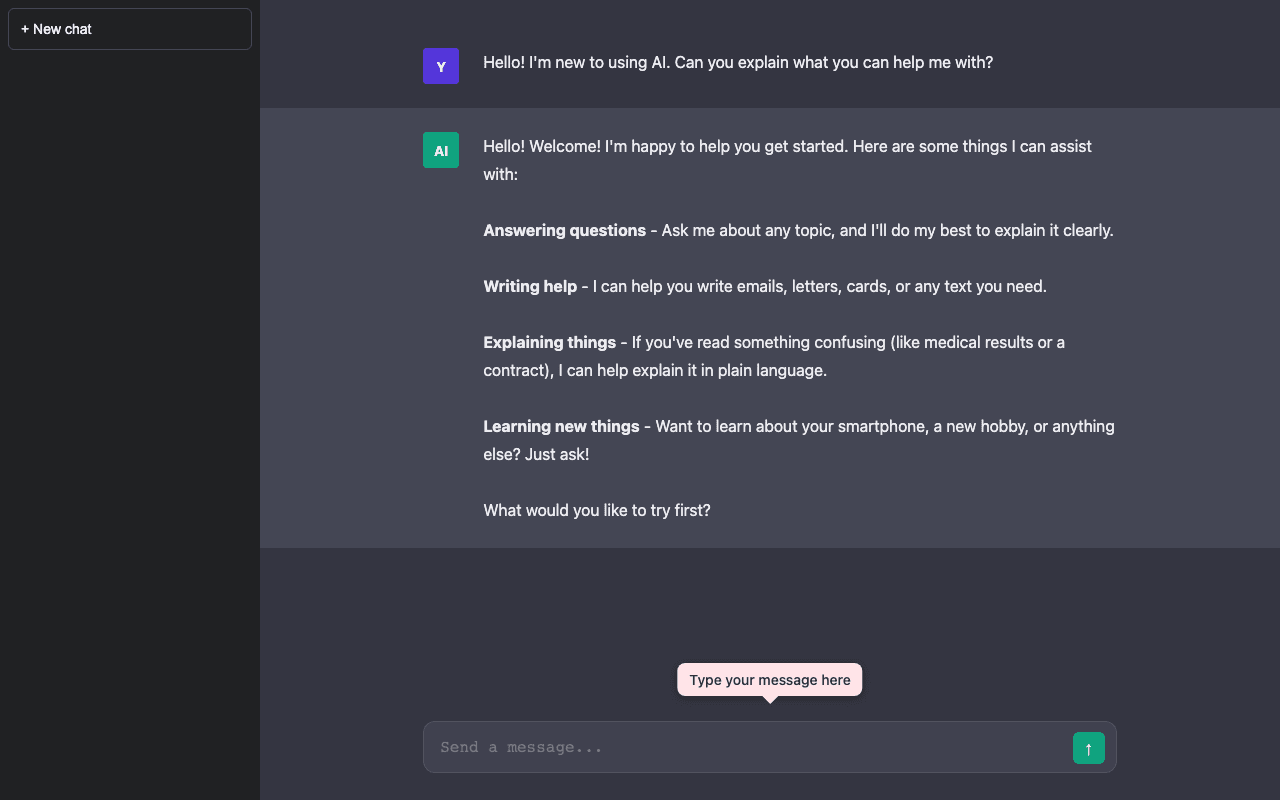Click the arrow inside the send button
This screenshot has width=1280, height=800.
pos(1088,748)
